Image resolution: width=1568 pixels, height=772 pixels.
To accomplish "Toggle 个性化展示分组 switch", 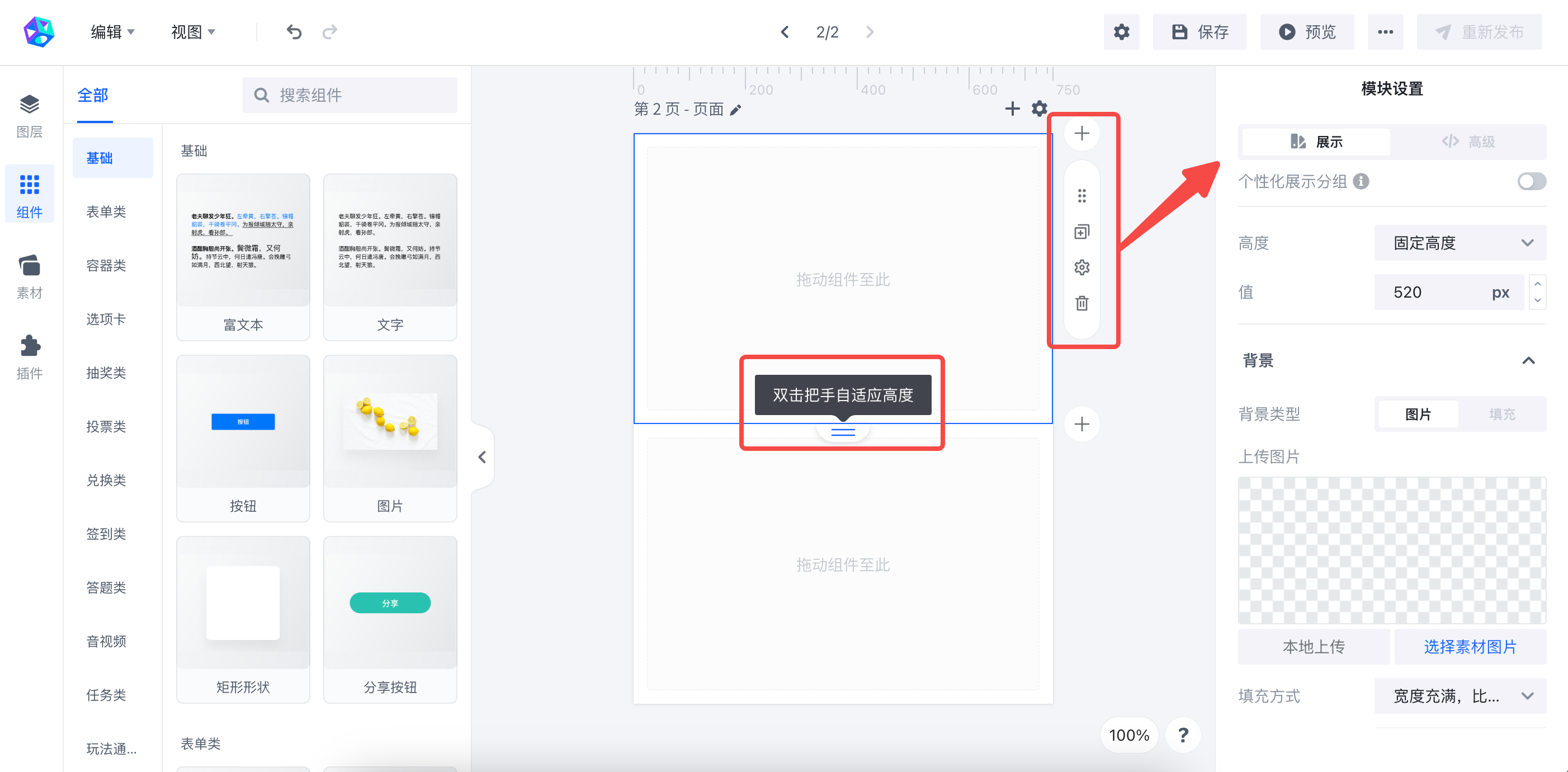I will click(x=1532, y=181).
